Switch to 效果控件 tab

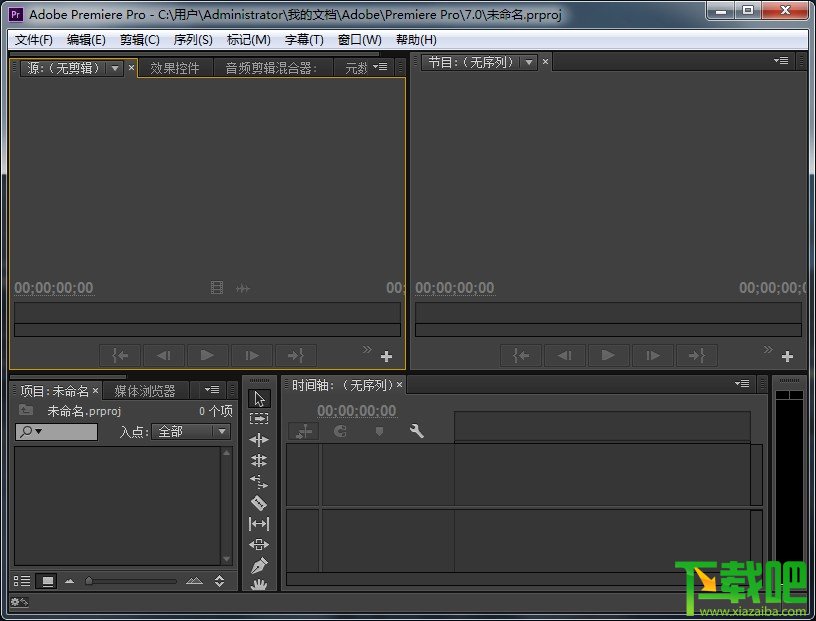[x=175, y=68]
